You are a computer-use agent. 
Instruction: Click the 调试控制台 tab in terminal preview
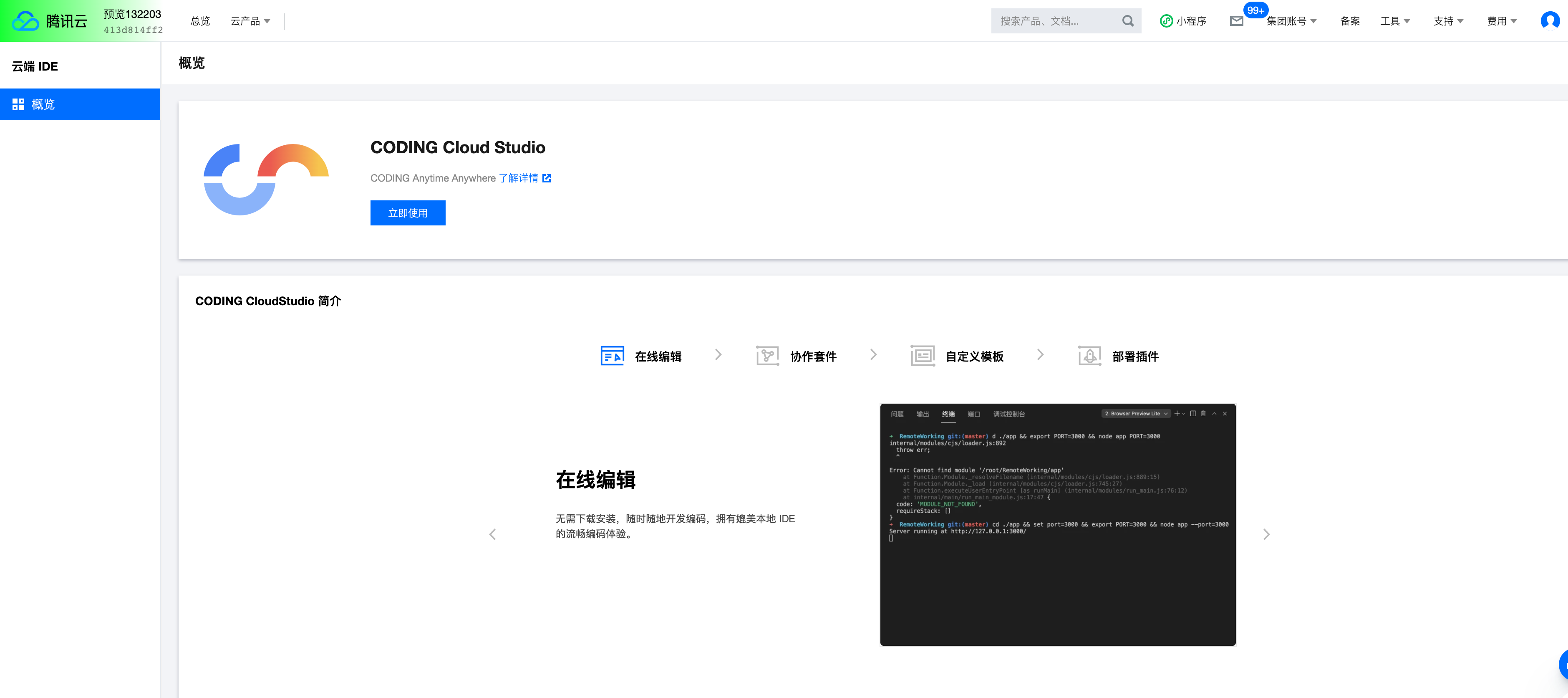[x=1009, y=414]
